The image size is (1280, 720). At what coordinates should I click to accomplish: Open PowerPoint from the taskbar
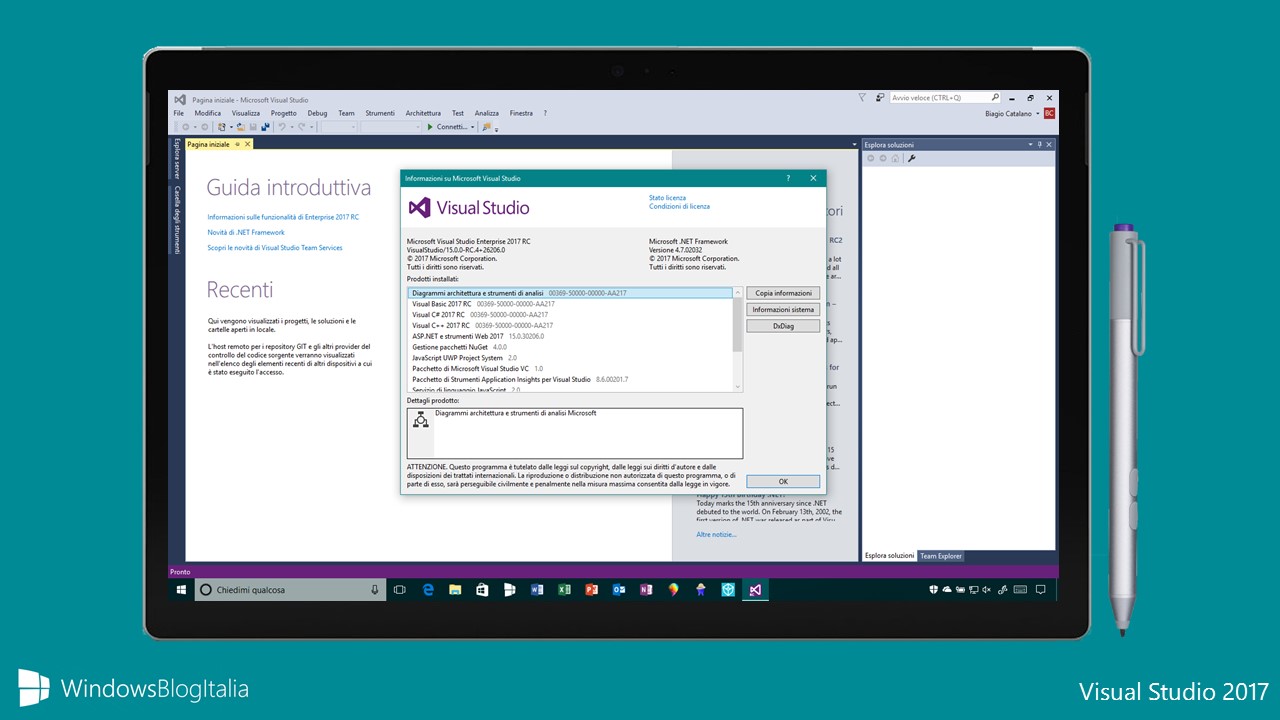(x=591, y=590)
